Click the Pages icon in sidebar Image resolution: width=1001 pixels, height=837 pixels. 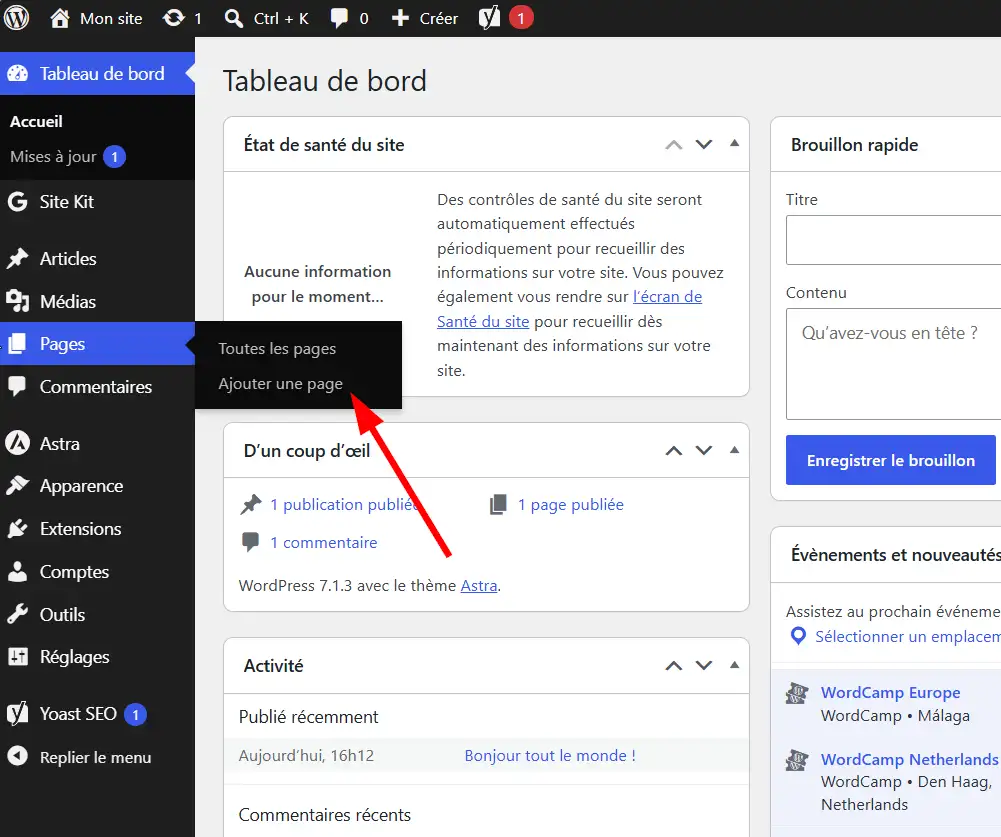(x=17, y=343)
